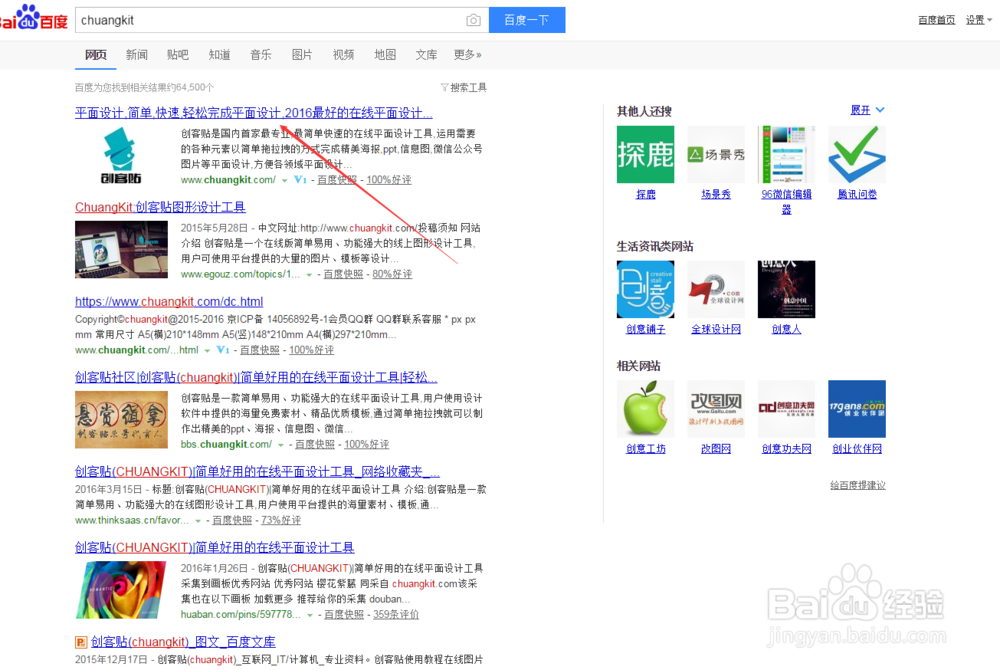Viewport: 1000px width, 670px height.
Task: Switch to the 新闻 tab
Action: [136, 55]
